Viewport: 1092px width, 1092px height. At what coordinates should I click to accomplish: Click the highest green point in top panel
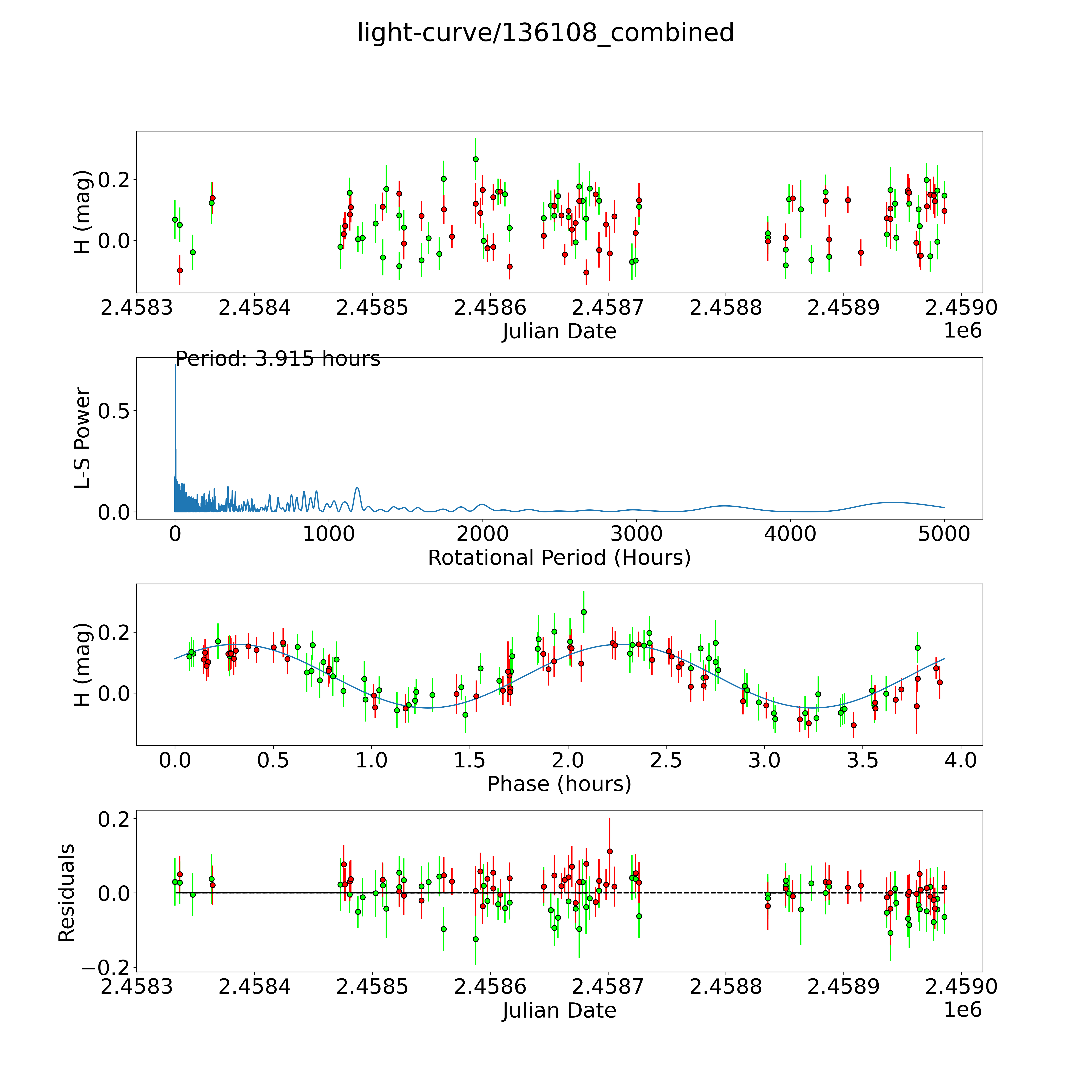[x=475, y=159]
